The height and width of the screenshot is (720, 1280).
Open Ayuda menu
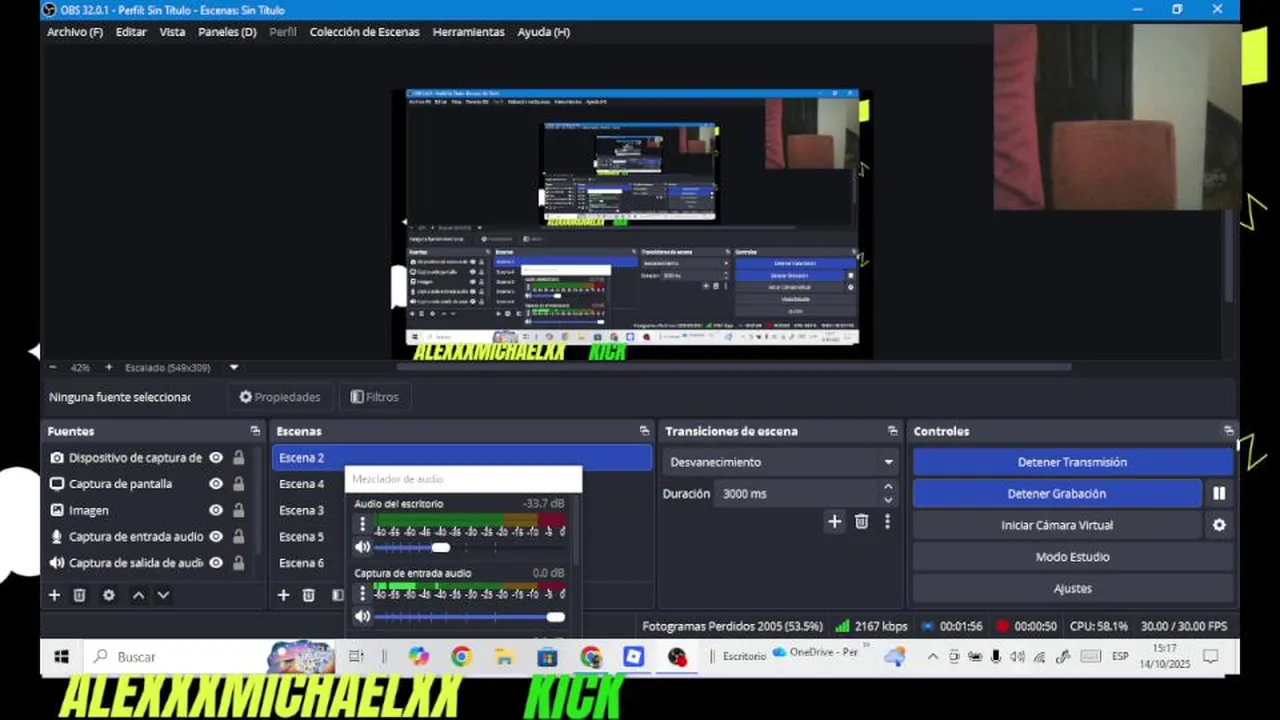click(543, 32)
